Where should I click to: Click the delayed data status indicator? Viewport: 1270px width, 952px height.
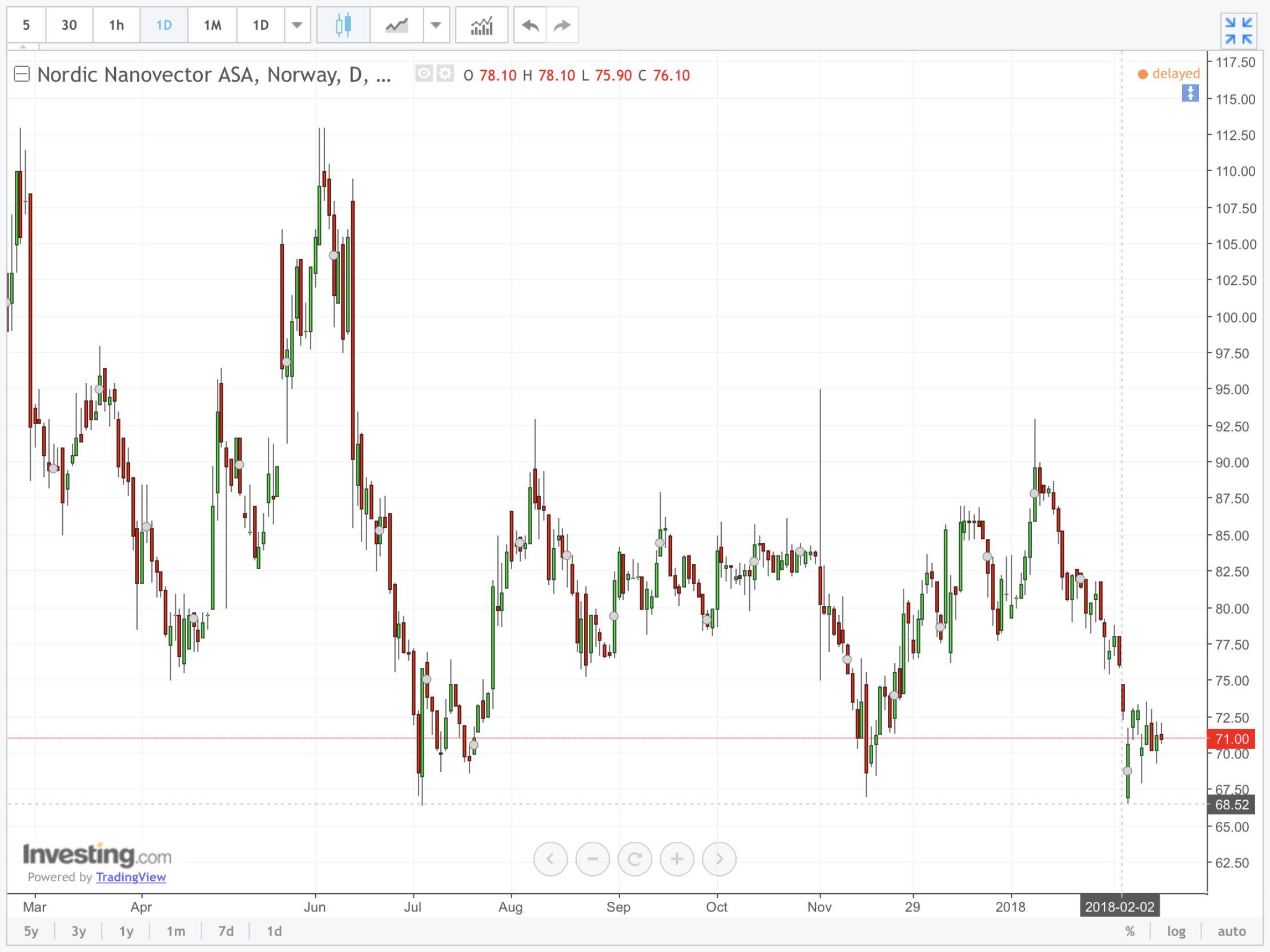(x=1169, y=74)
